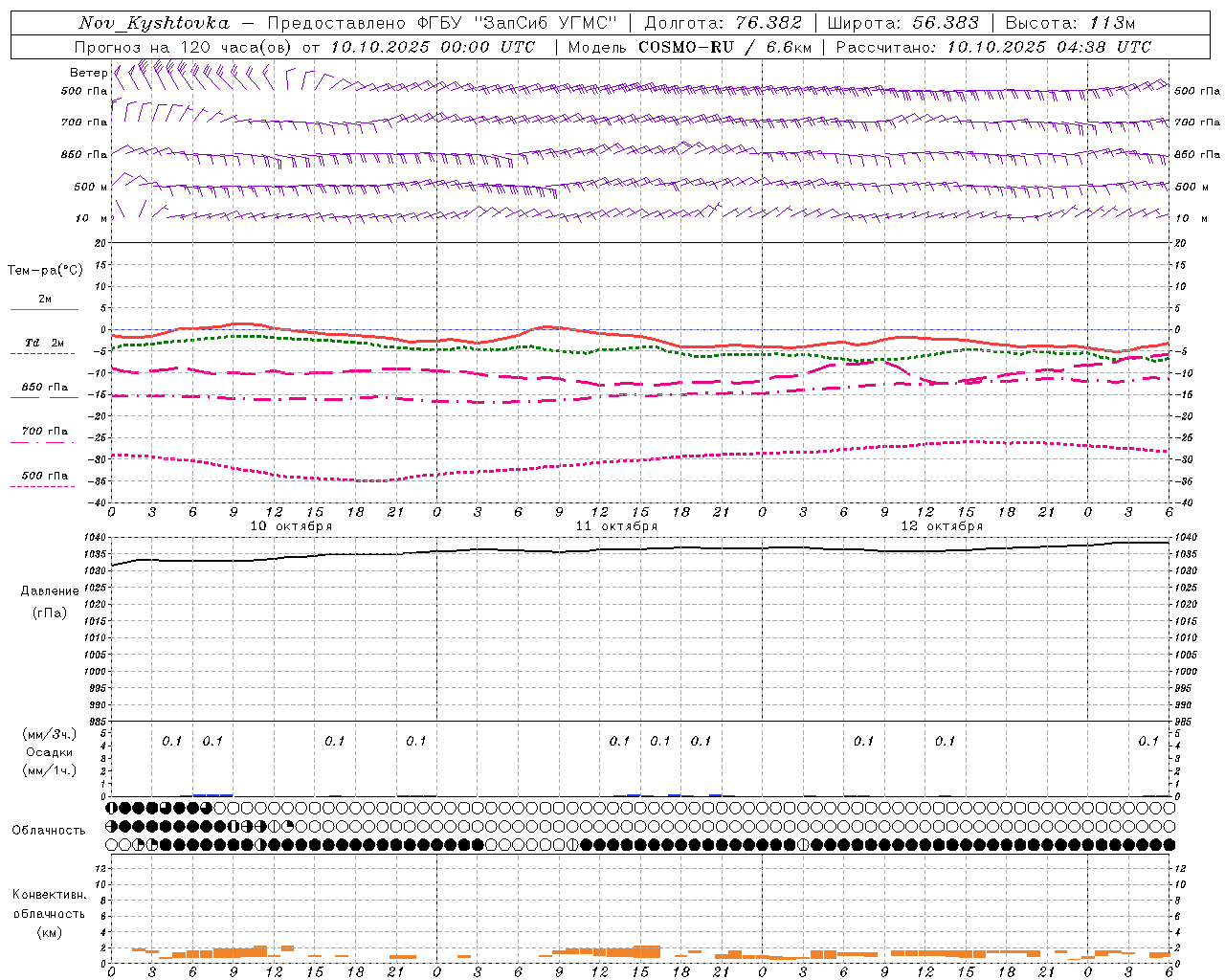
Task: Click the left-side 10 м wind level label
Action: (92, 218)
